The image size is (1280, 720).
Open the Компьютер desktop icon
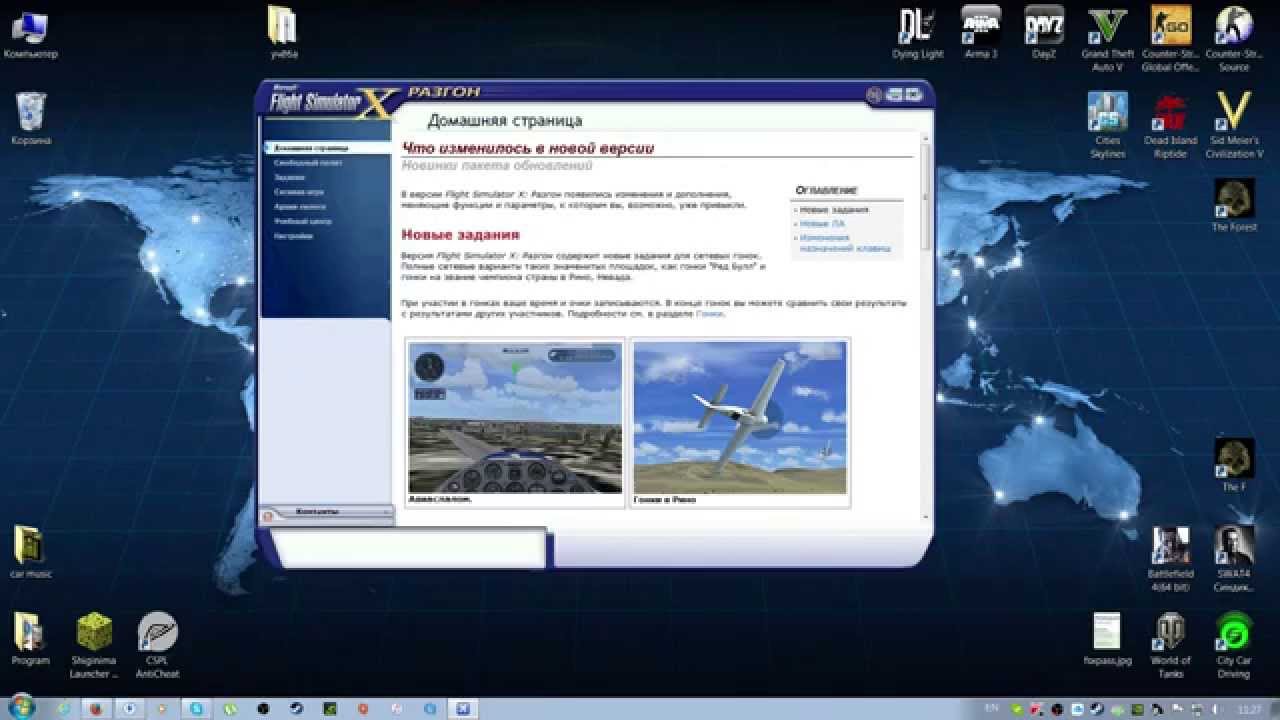(31, 33)
